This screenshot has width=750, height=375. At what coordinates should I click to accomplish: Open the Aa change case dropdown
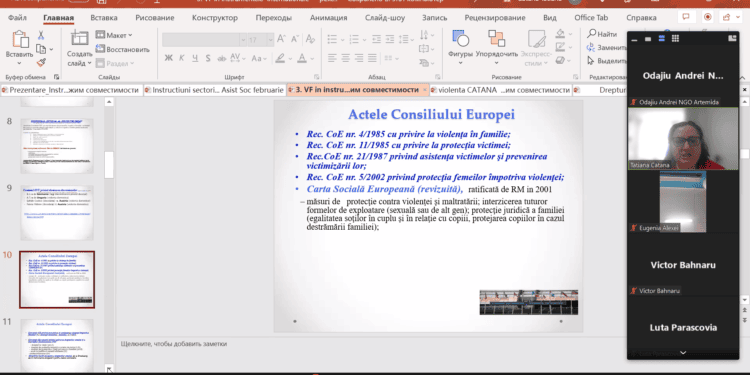click(259, 58)
